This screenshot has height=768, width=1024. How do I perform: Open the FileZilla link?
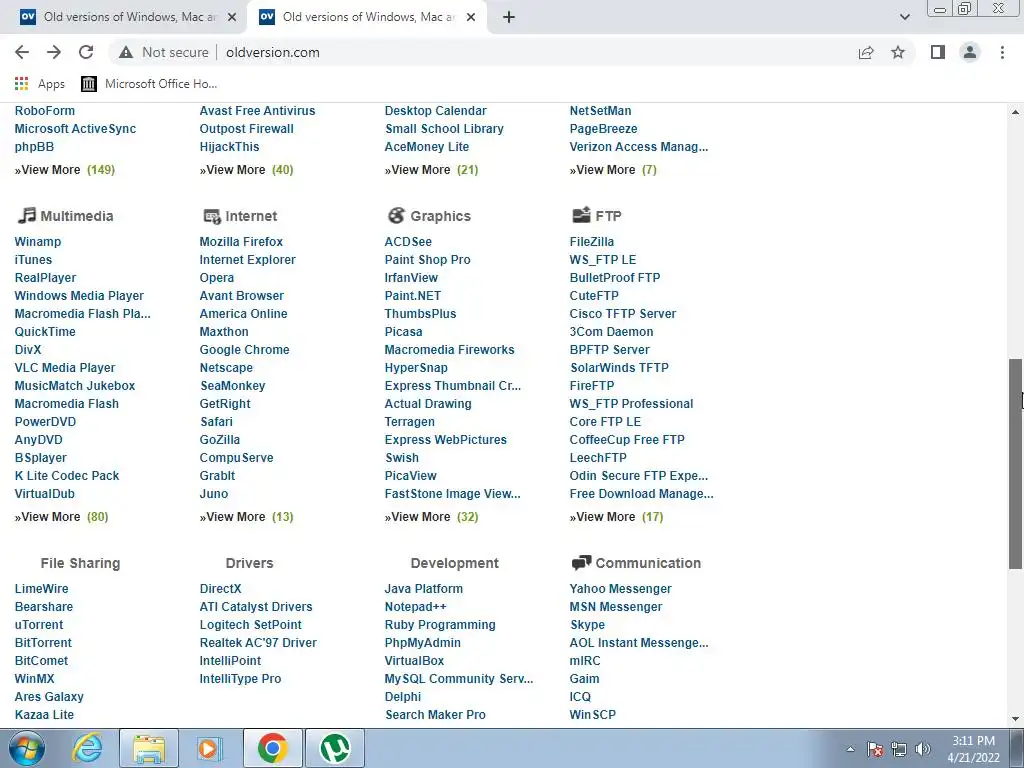(592, 242)
